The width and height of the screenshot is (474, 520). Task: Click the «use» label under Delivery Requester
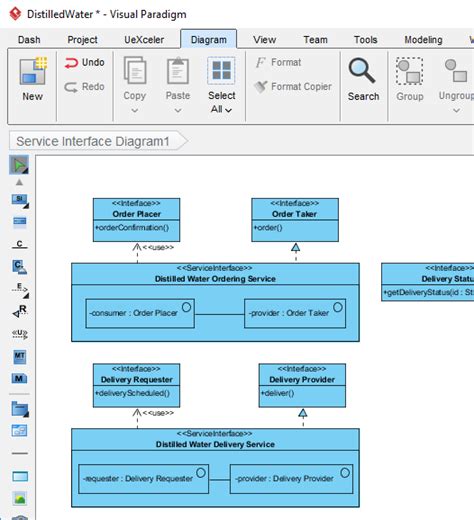pos(158,413)
